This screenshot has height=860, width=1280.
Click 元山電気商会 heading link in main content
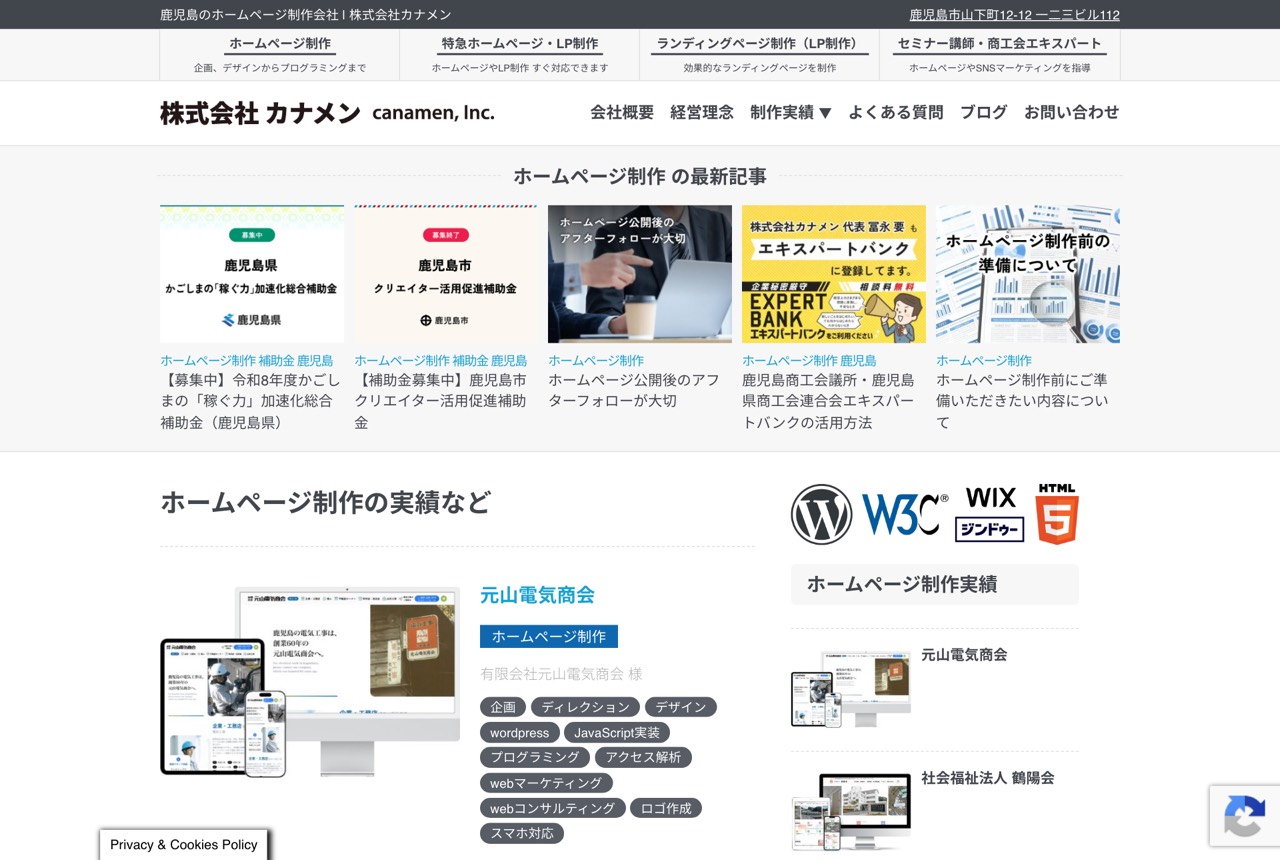537,595
